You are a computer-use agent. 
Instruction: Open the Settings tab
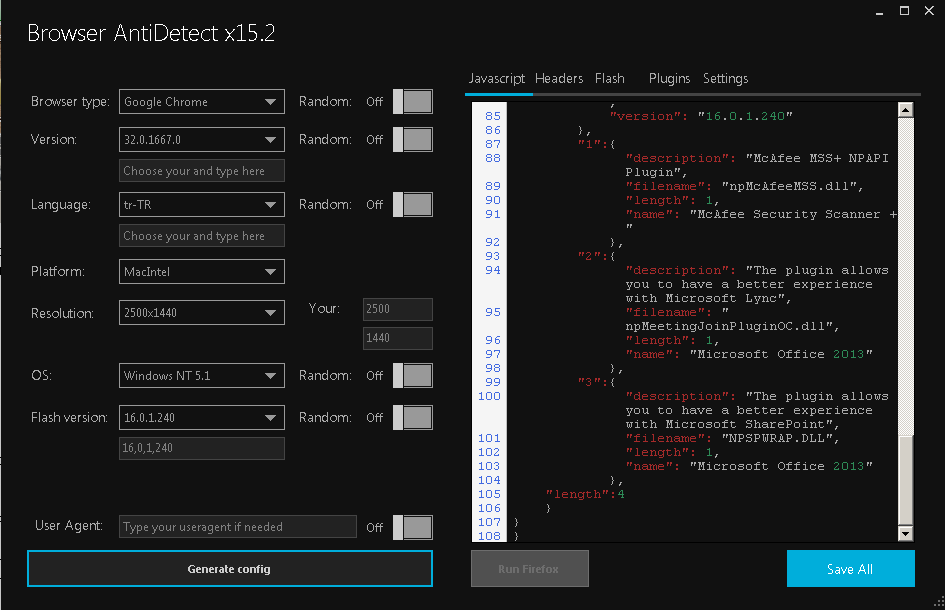pyautogui.click(x=725, y=78)
